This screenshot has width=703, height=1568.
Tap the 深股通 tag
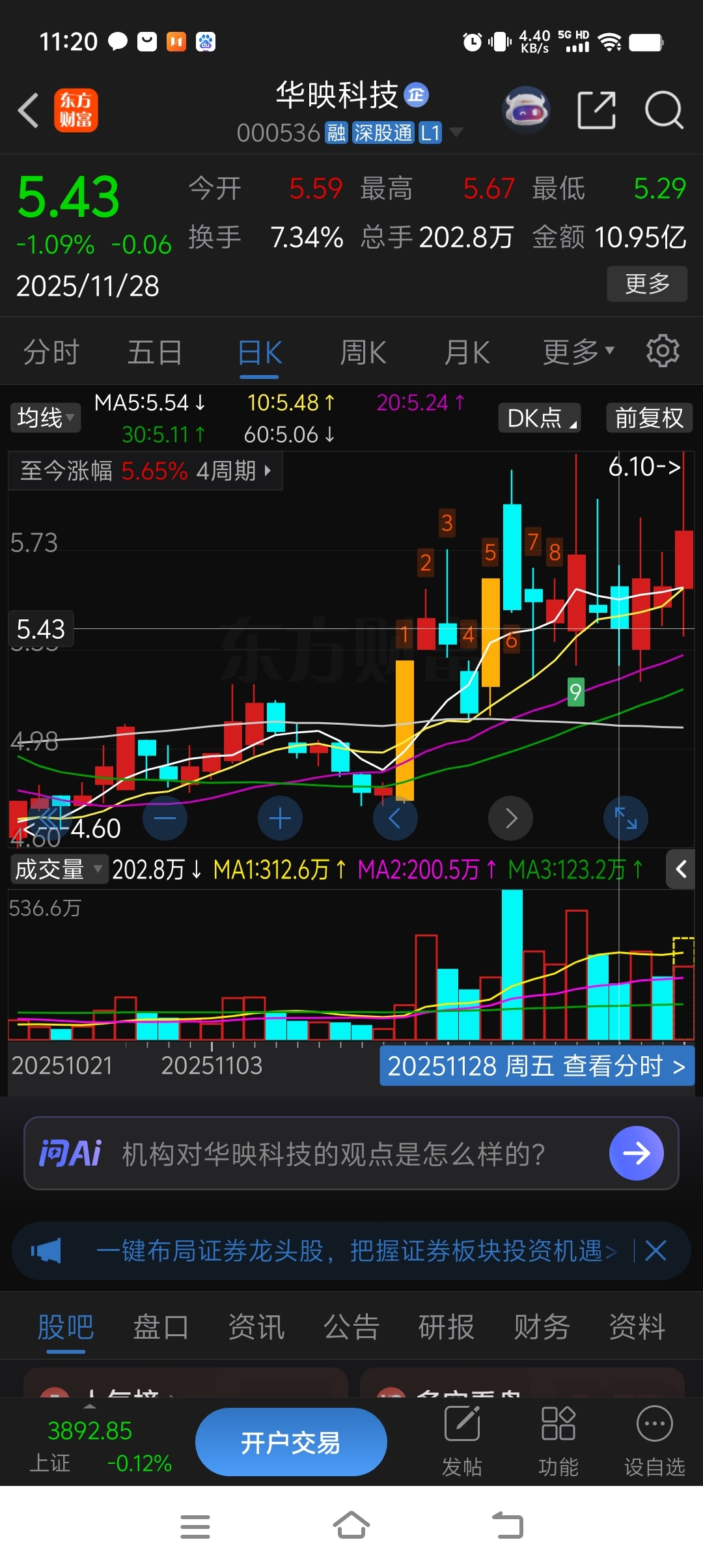click(x=383, y=133)
